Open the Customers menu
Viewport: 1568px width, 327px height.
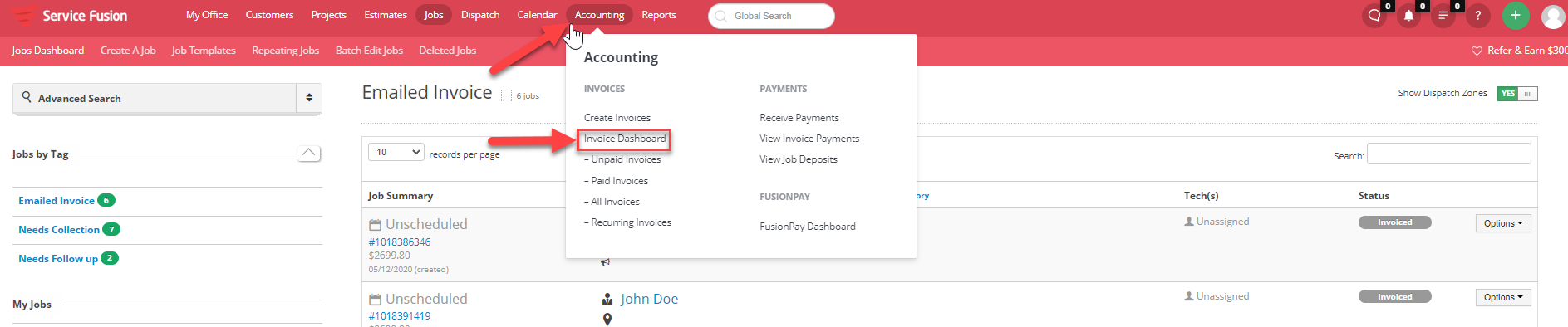click(269, 15)
